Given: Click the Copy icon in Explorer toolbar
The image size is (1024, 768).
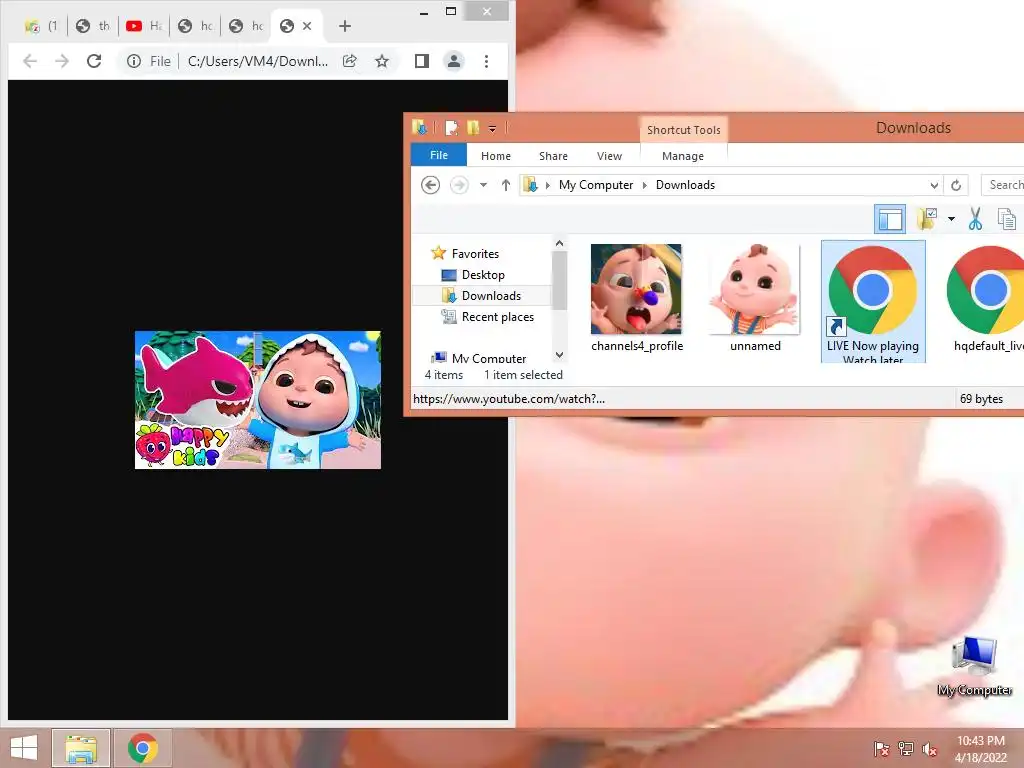Looking at the screenshot, I should tap(1006, 219).
